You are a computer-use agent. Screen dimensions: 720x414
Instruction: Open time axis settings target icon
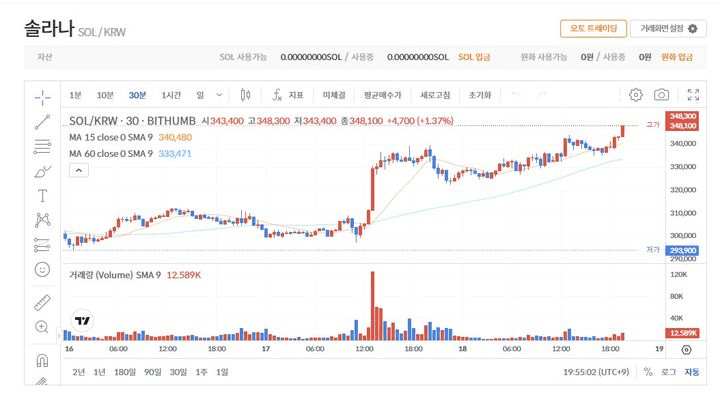pos(686,350)
